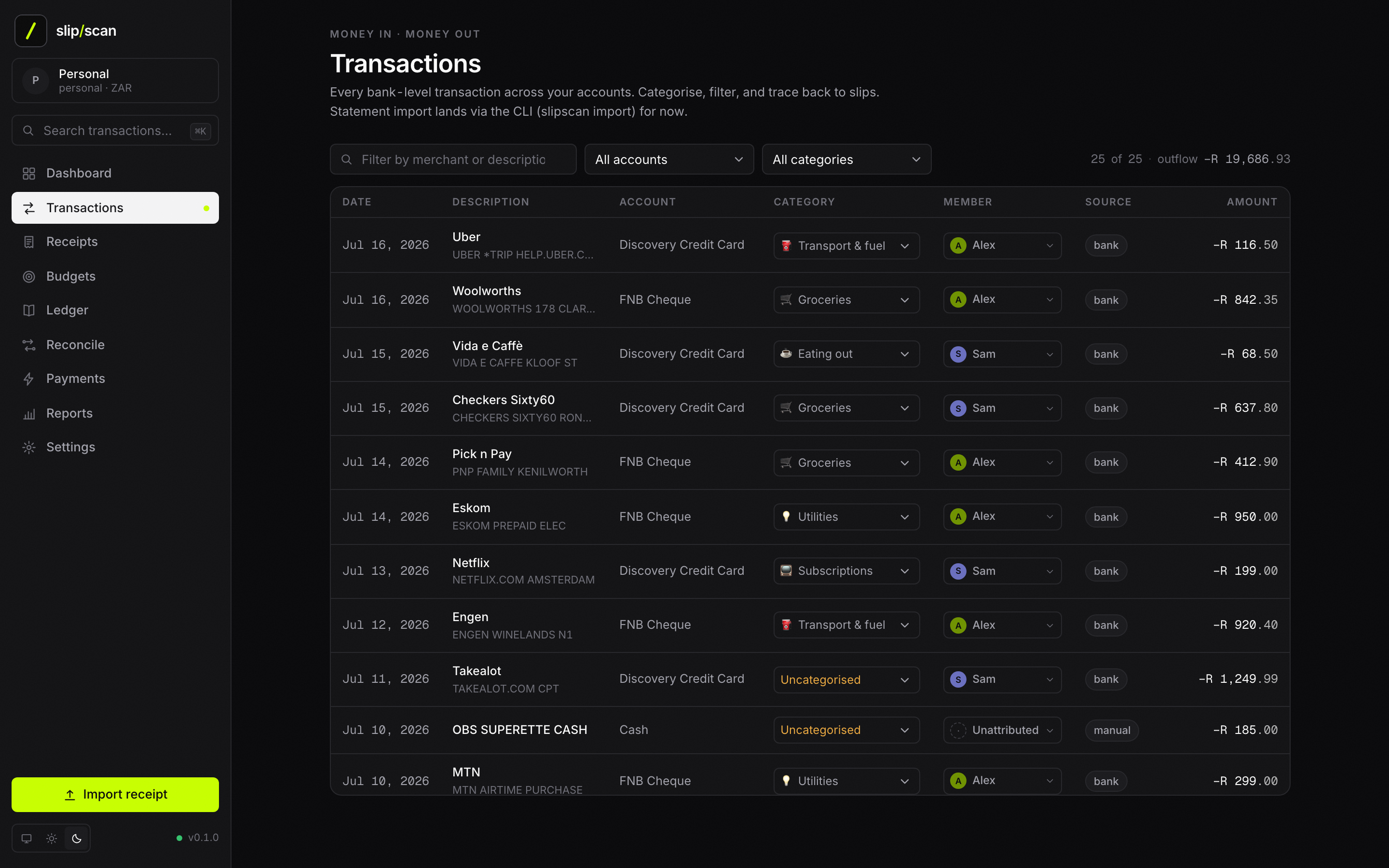Open the Reconcile page
This screenshot has height=868, width=1389.
(115, 345)
